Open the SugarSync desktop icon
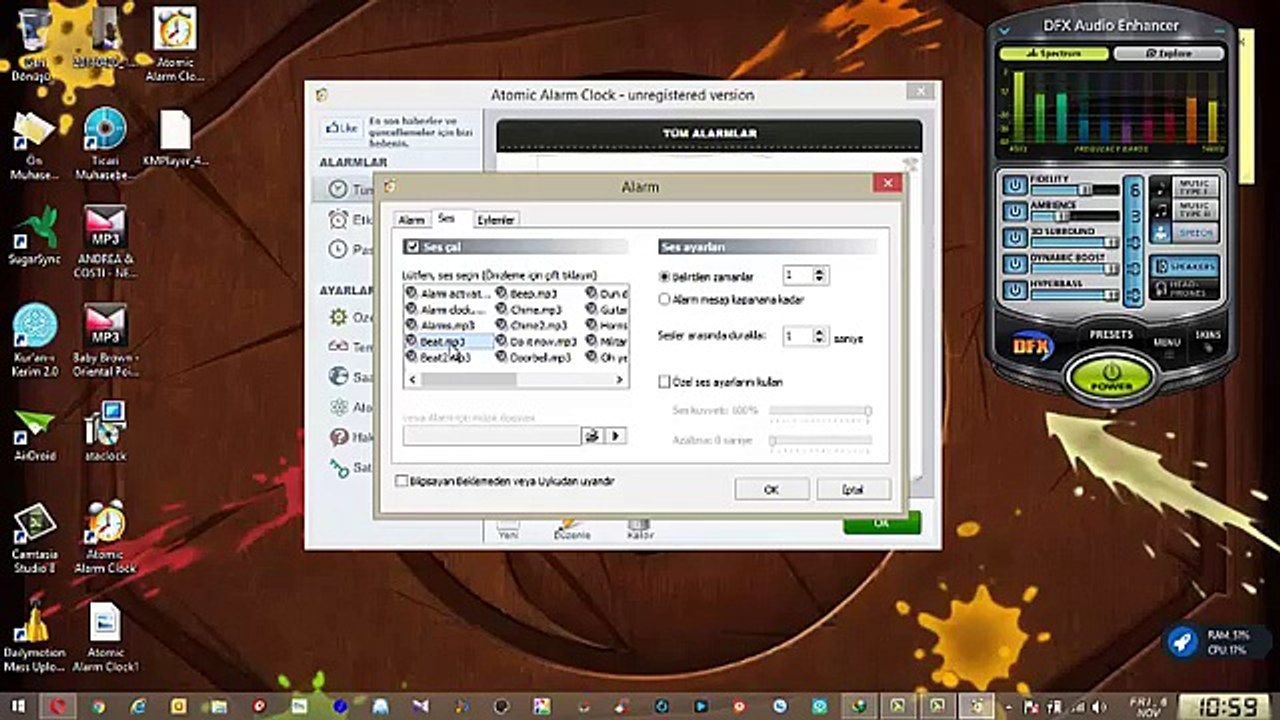1280x720 pixels. click(35, 237)
